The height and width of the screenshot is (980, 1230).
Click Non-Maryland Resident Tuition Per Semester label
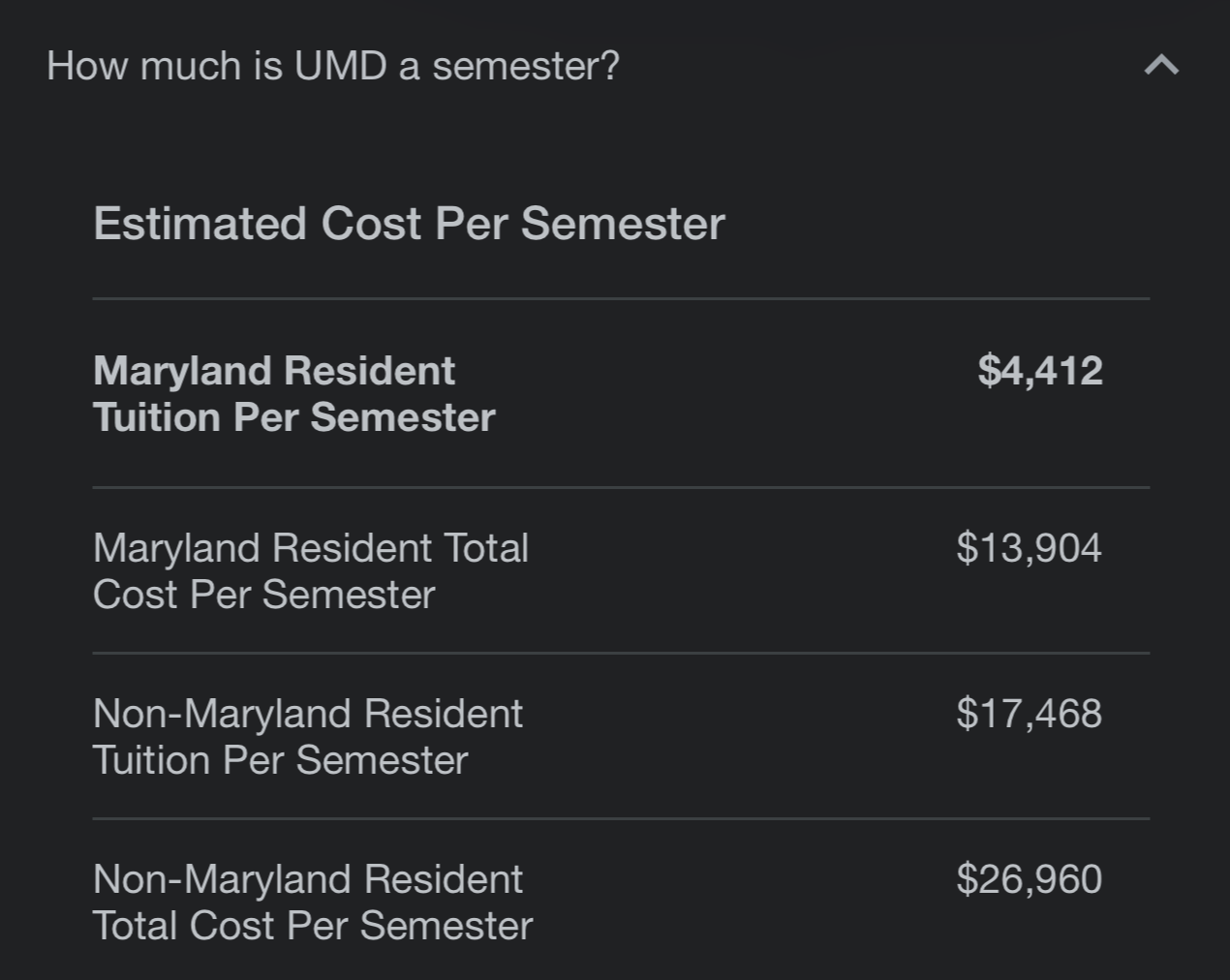[x=307, y=737]
